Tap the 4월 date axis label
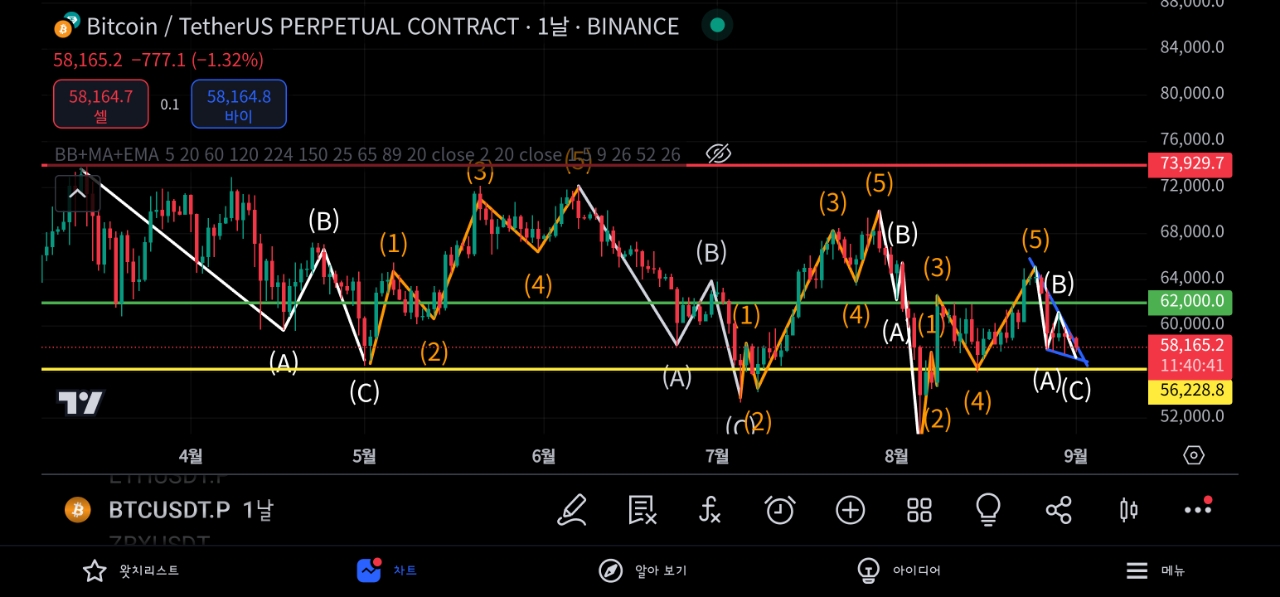The height and width of the screenshot is (597, 1280). [x=190, y=456]
